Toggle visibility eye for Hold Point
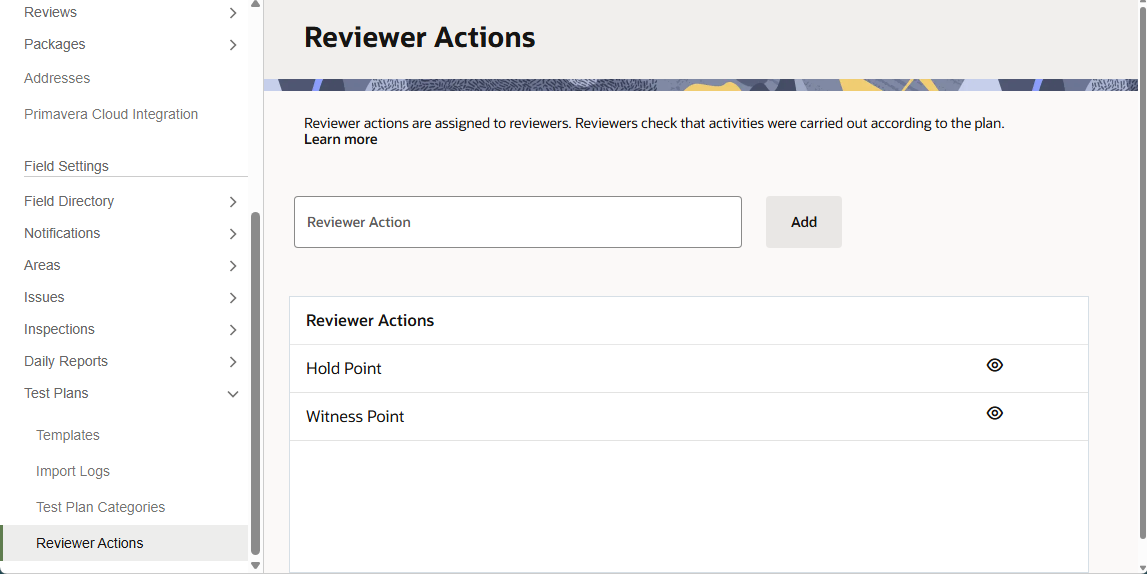 (x=994, y=365)
